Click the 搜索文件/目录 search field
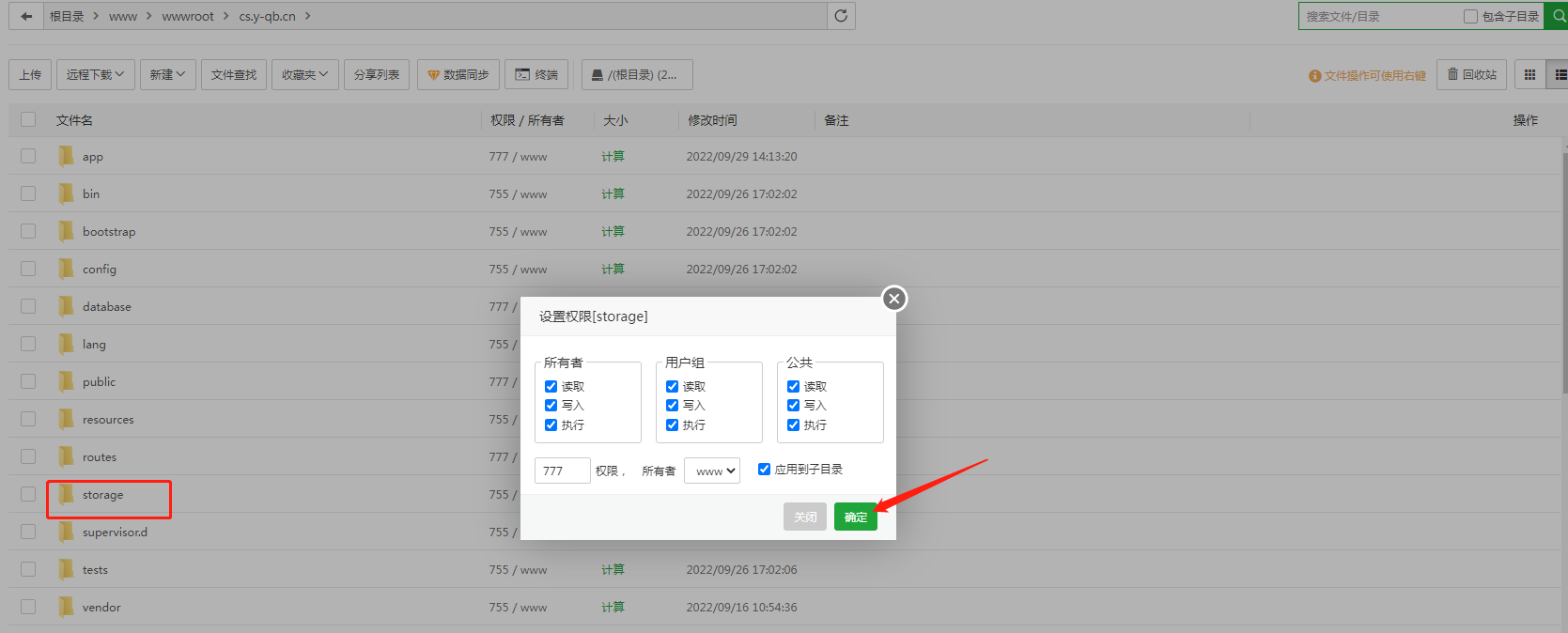 pos(1379,16)
